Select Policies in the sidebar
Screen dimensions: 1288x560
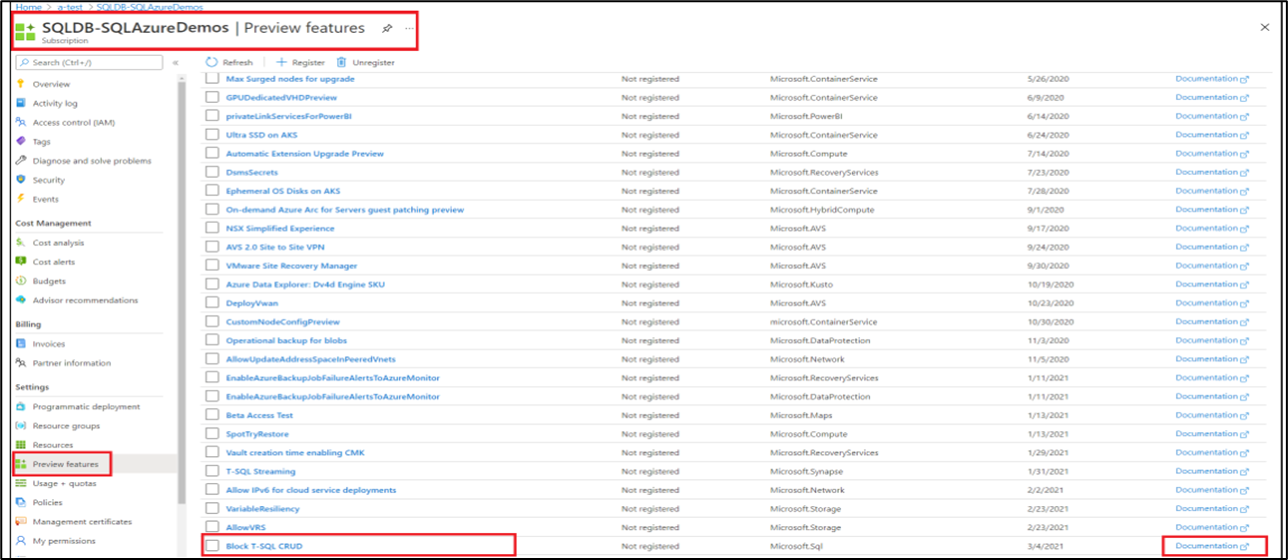click(x=47, y=502)
